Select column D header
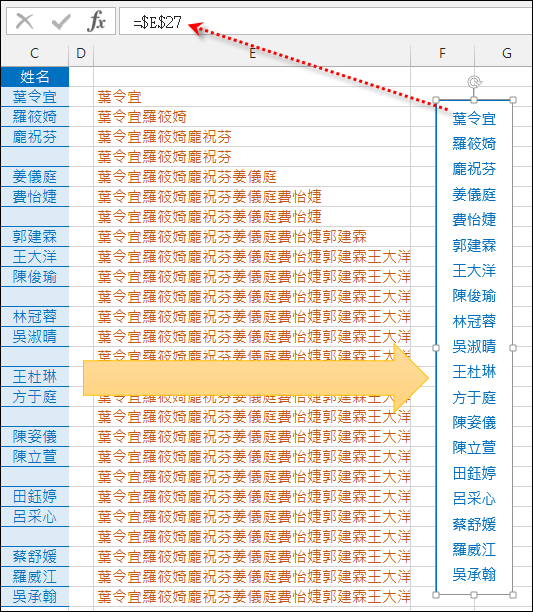533x612 pixels. [81, 53]
